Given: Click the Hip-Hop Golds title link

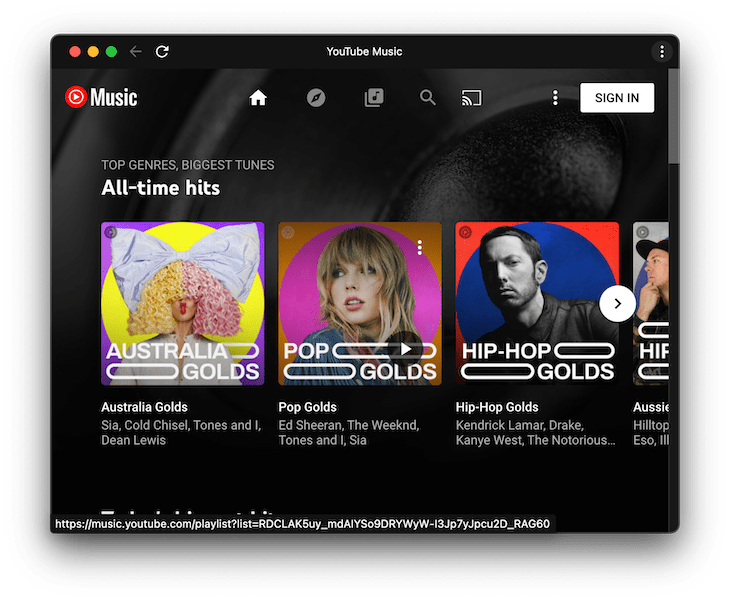Looking at the screenshot, I should click(x=497, y=407).
